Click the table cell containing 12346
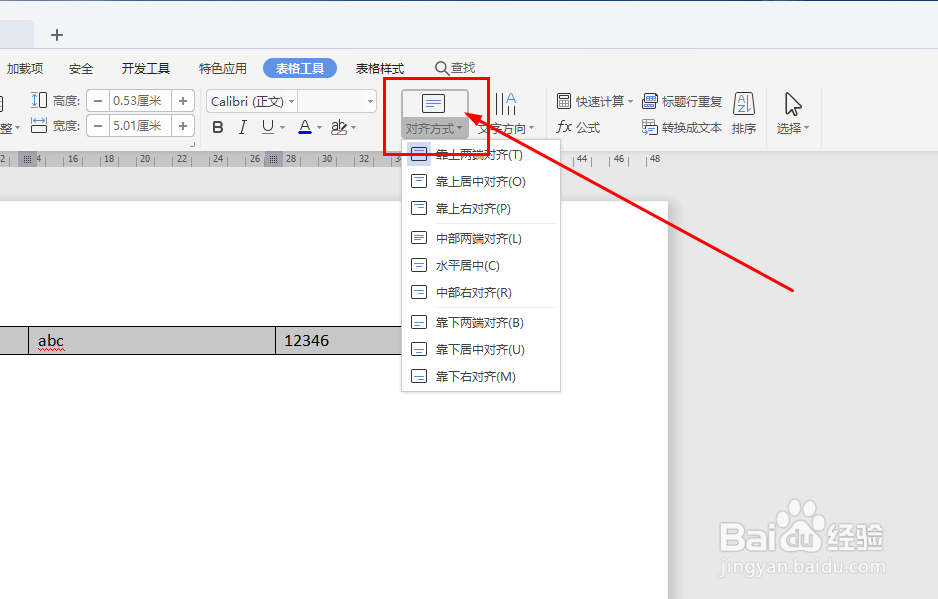The height and width of the screenshot is (599, 938). point(339,340)
